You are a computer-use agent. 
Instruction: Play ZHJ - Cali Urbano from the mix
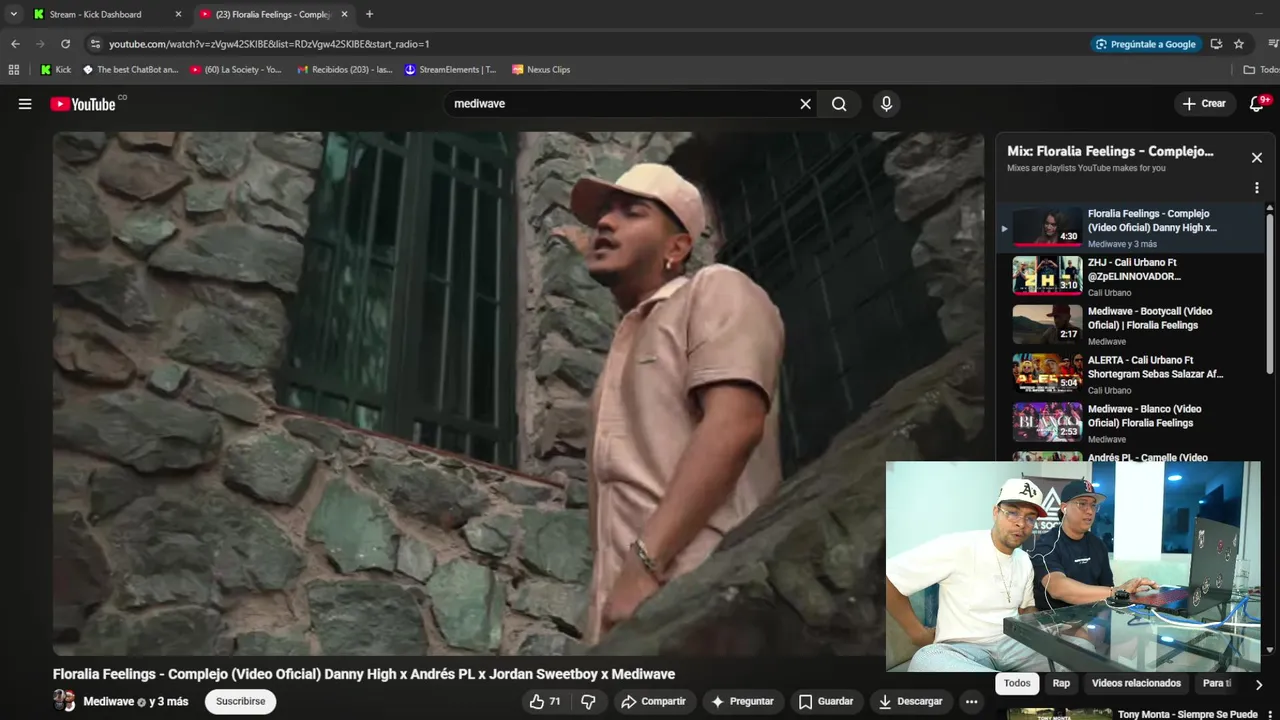click(1131, 277)
